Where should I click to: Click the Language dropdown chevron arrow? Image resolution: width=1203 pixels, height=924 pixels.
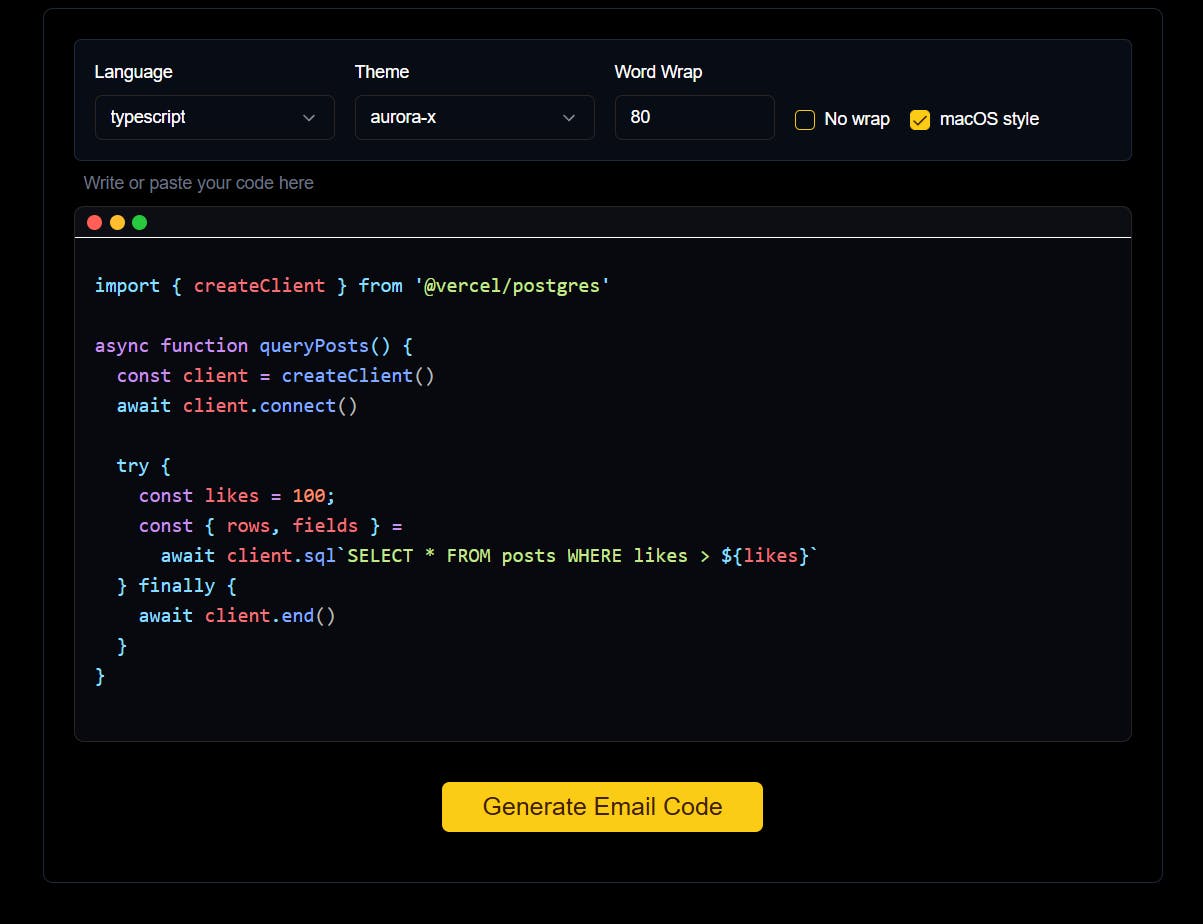click(309, 118)
